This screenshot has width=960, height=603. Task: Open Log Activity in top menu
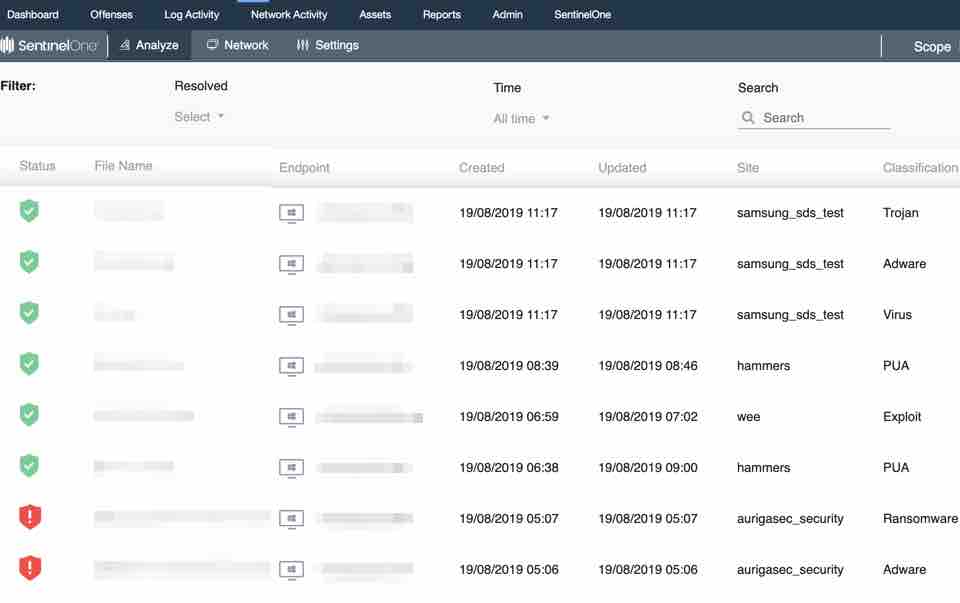pos(191,15)
